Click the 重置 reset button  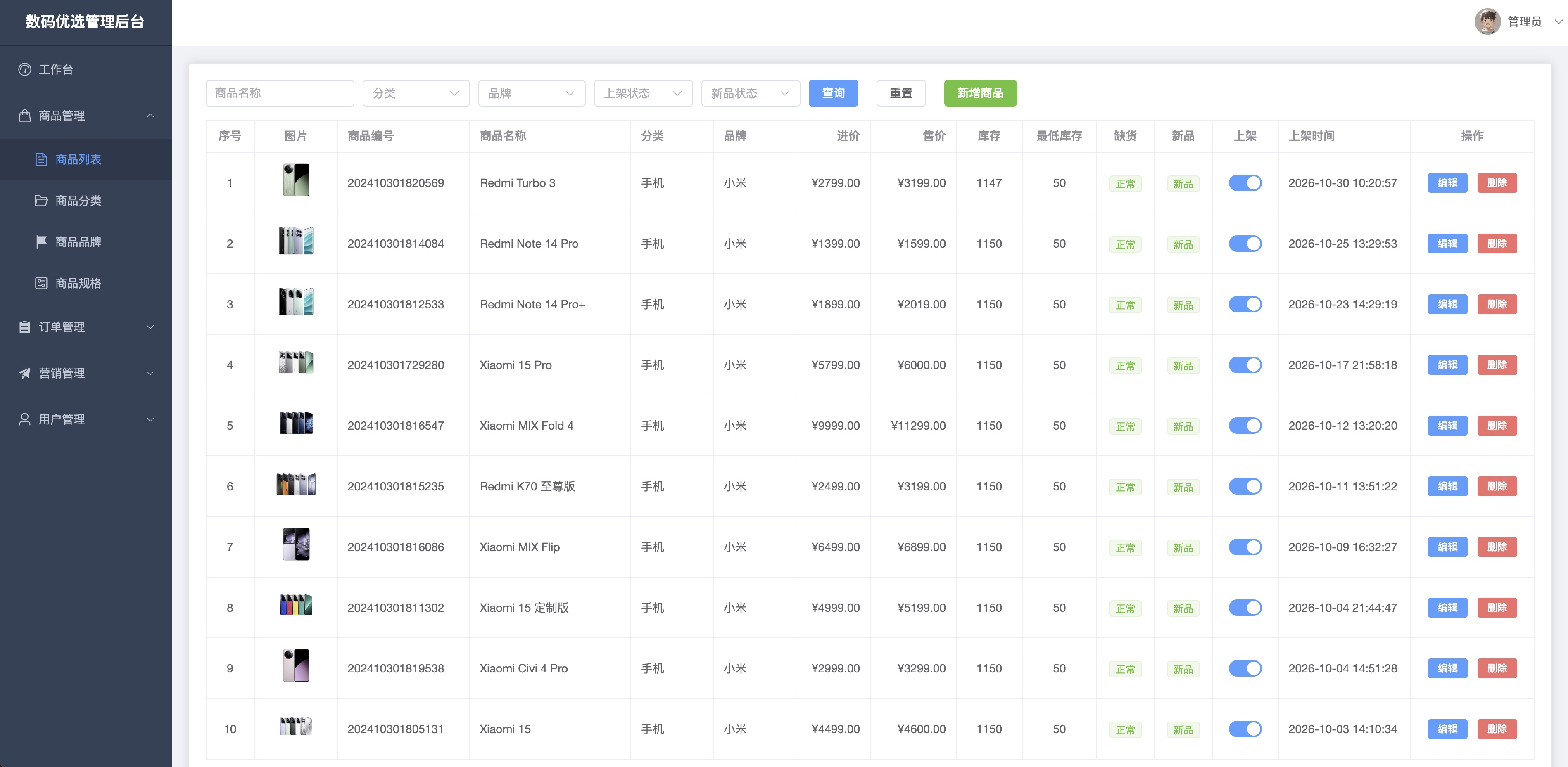click(x=901, y=93)
